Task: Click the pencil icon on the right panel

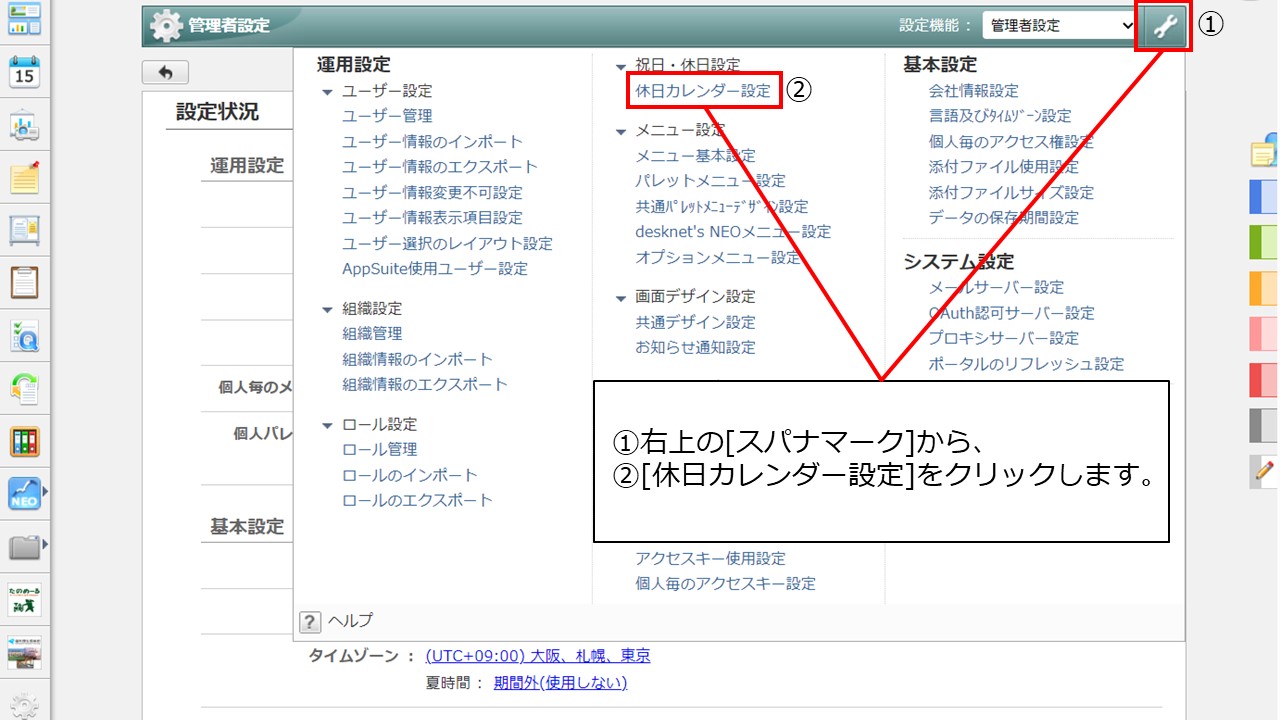Action: pos(1262,473)
